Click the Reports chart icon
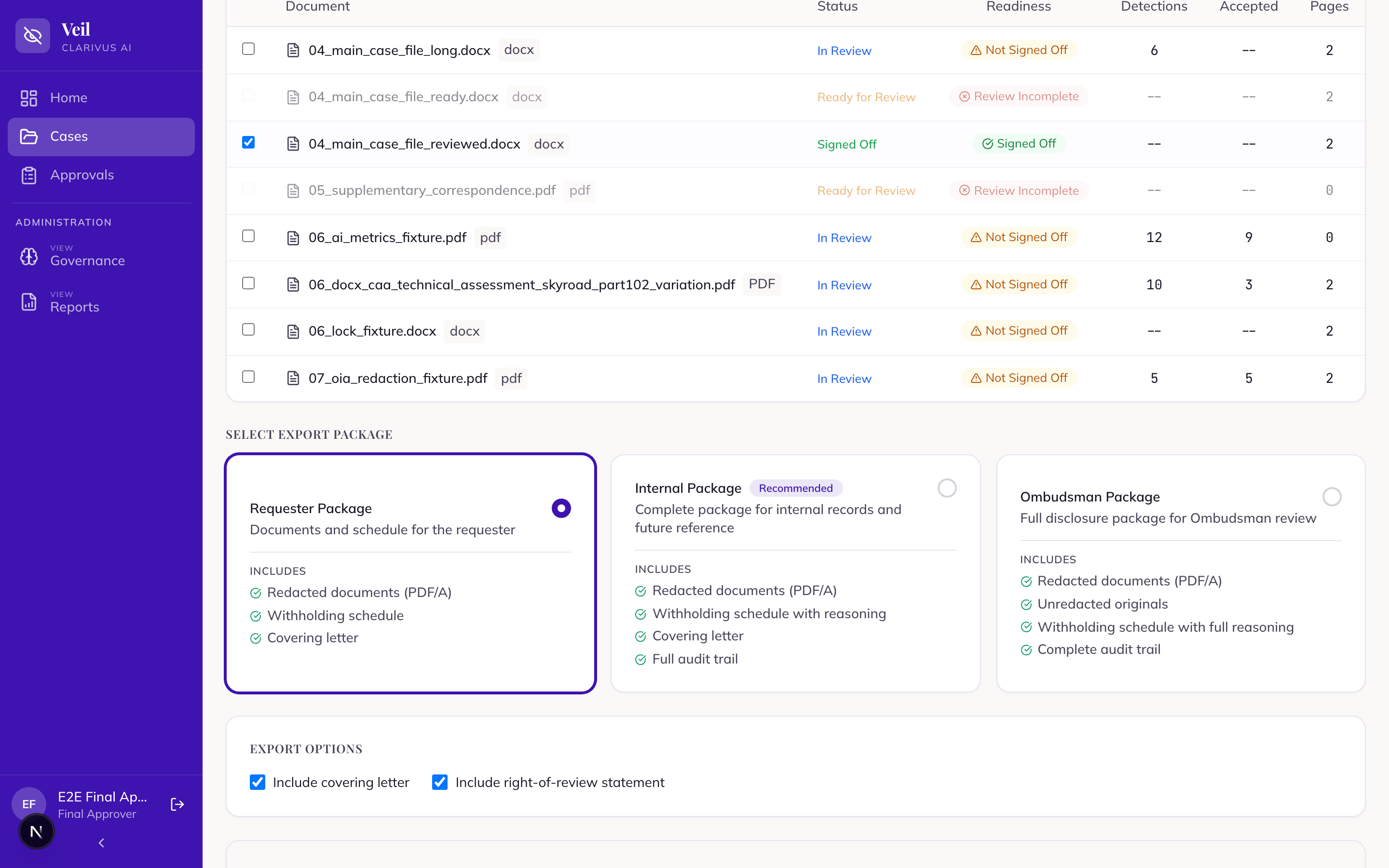This screenshot has height=868, width=1389. pos(29,302)
